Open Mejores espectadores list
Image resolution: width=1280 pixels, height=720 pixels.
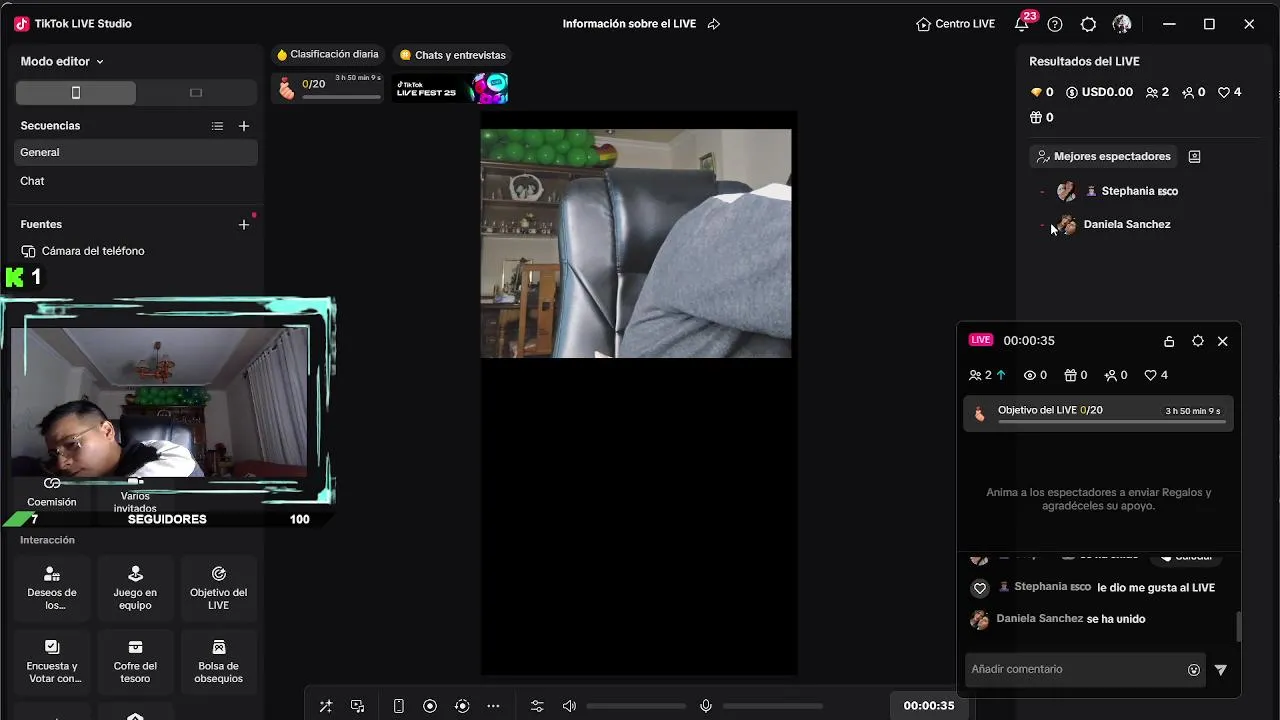[x=1102, y=156]
